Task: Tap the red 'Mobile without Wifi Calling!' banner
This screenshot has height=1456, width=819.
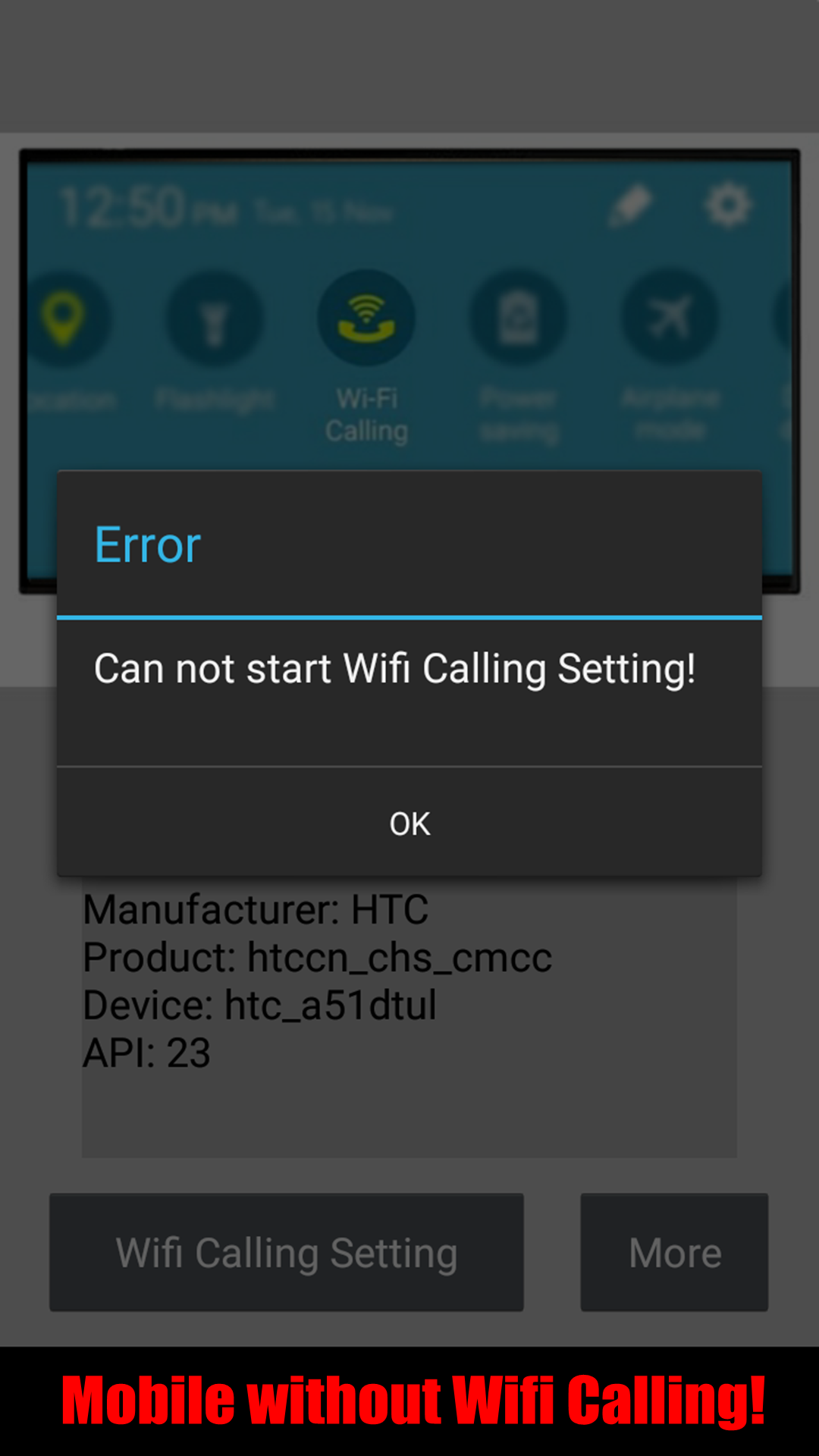Action: pyautogui.click(x=413, y=1401)
